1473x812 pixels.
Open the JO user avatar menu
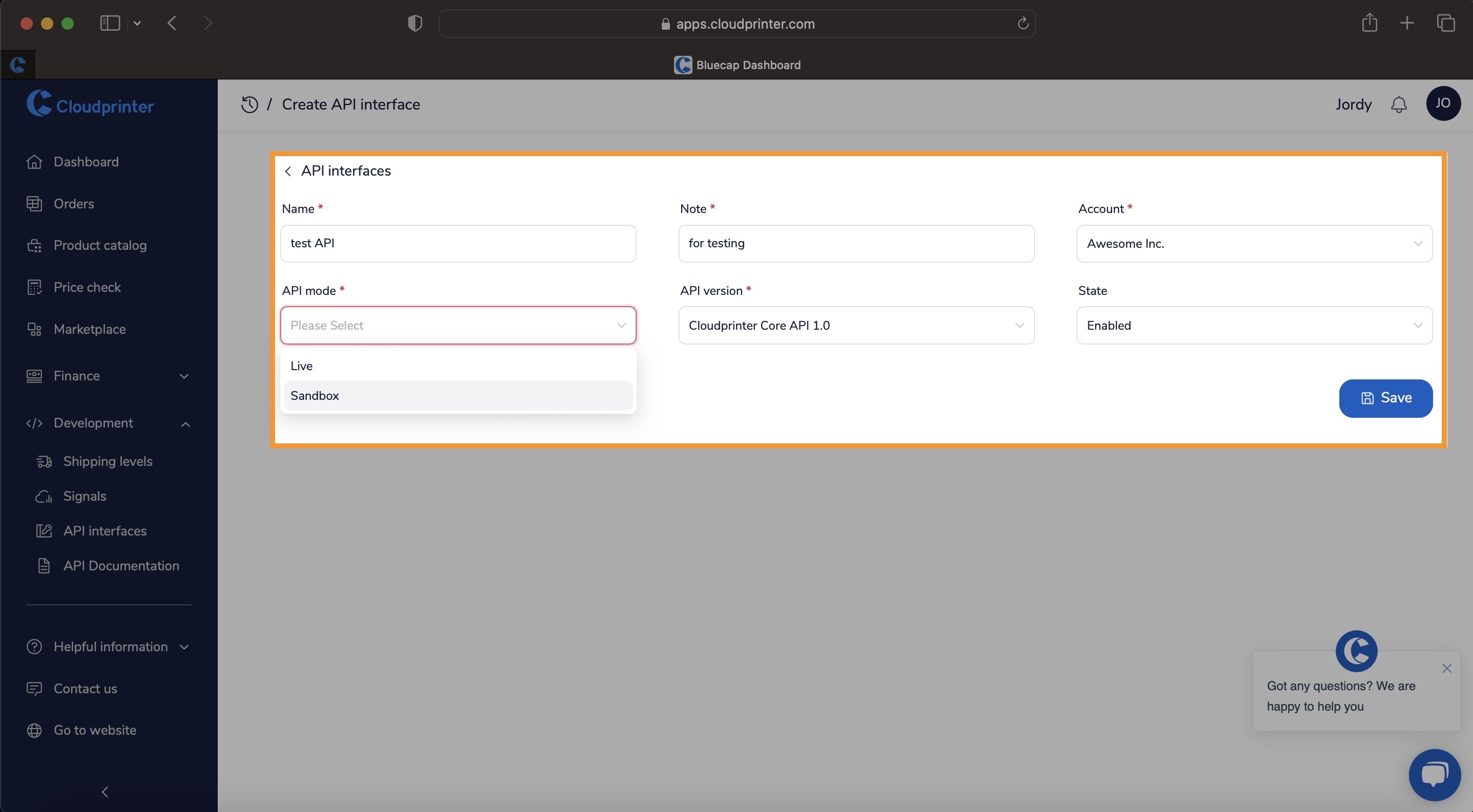click(1443, 103)
